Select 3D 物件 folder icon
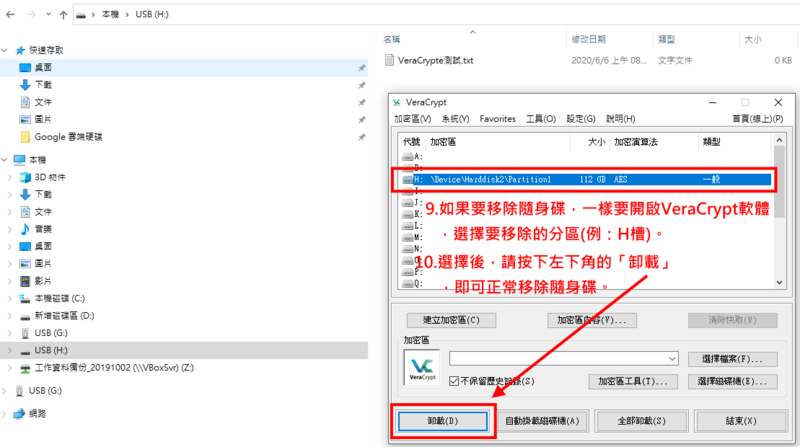Screen dimensions: 800x447 (x=24, y=177)
